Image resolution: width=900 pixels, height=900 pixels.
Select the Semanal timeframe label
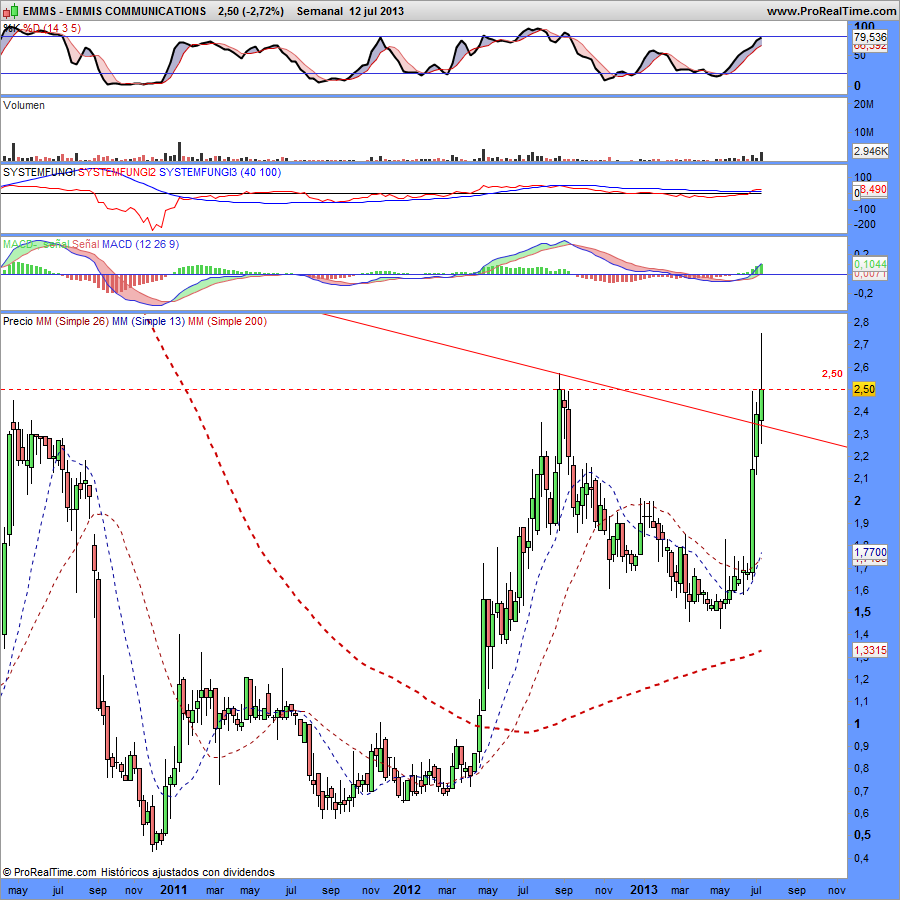click(x=320, y=11)
